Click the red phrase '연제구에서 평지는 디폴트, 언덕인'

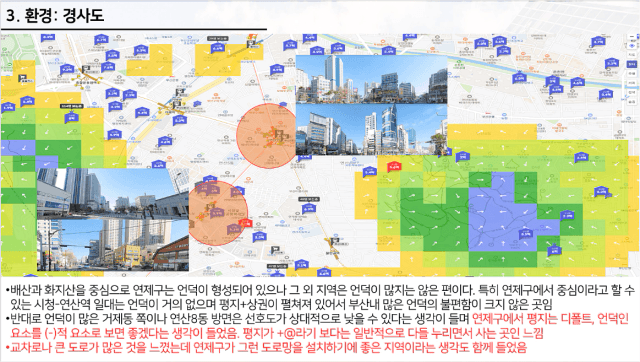[x=550, y=319]
